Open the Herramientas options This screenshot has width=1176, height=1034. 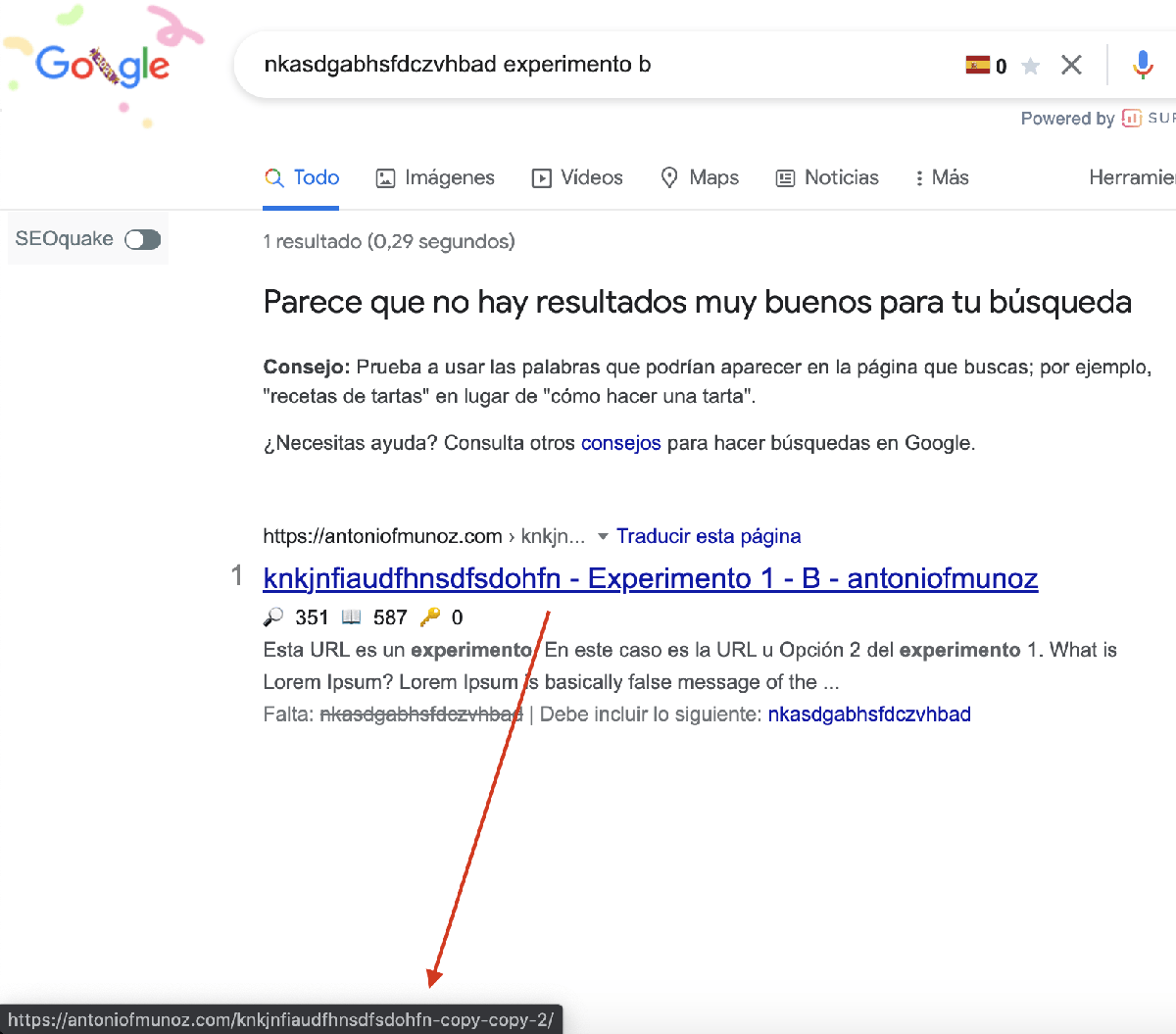click(1132, 177)
